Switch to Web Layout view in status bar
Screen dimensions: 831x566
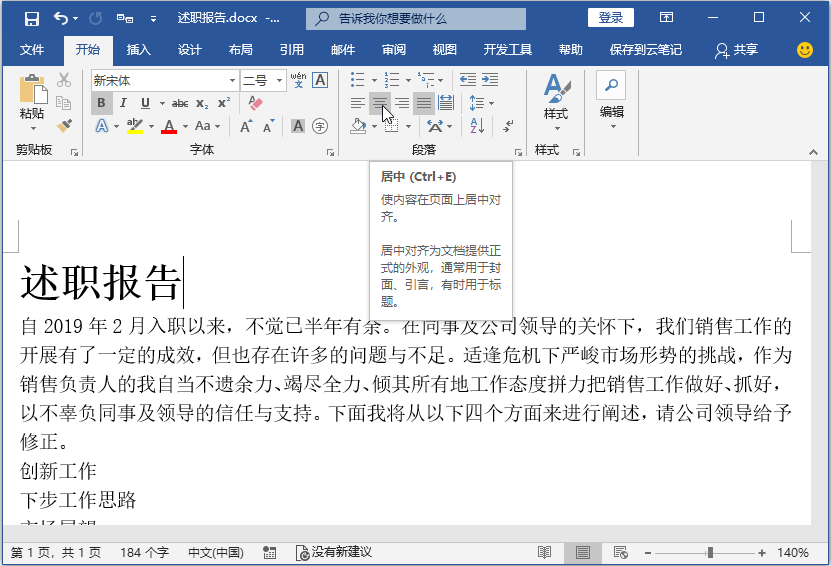point(621,553)
